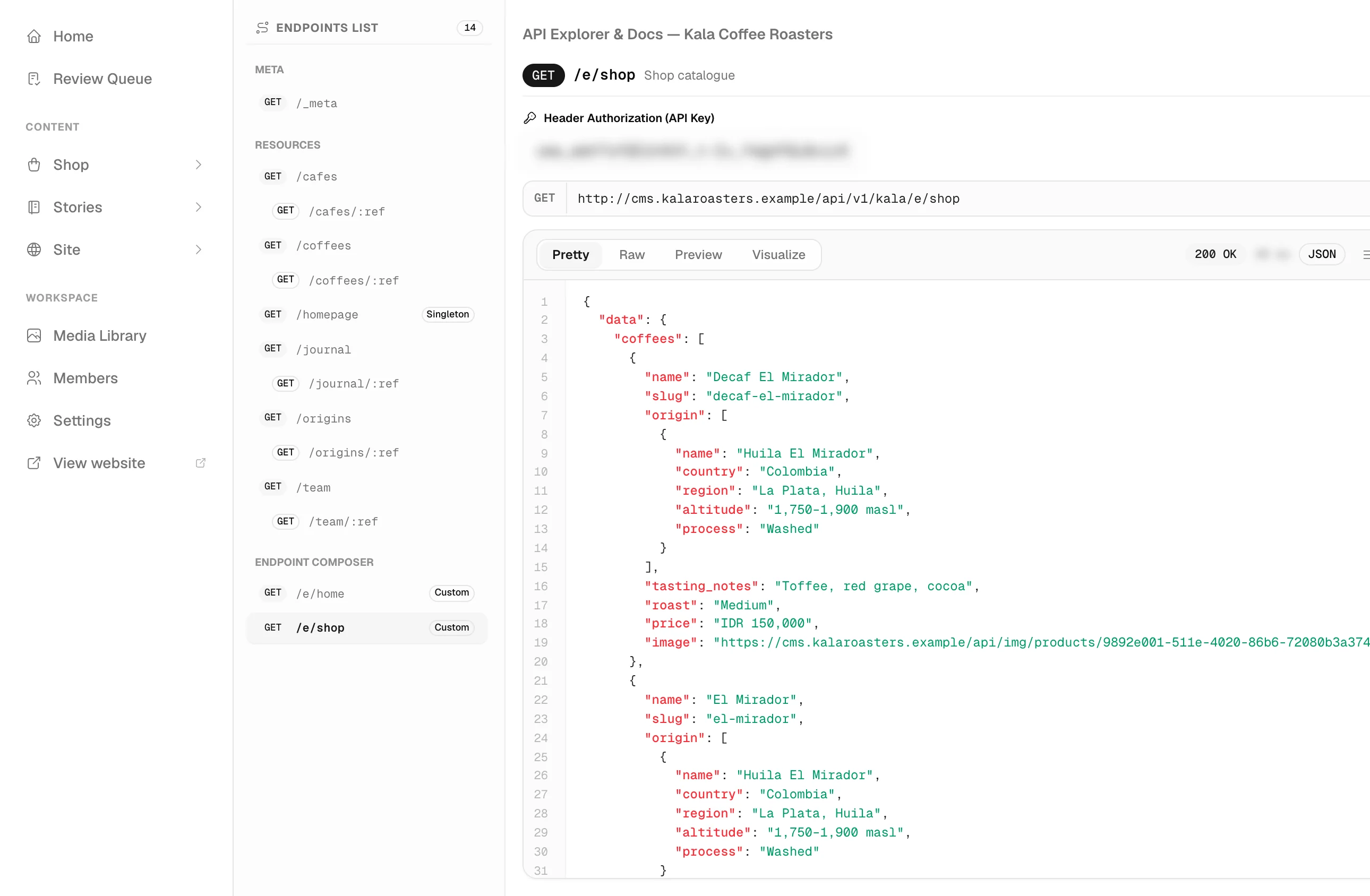This screenshot has width=1370, height=896.
Task: Click the "IDR 150,000" price value
Action: pos(762,624)
